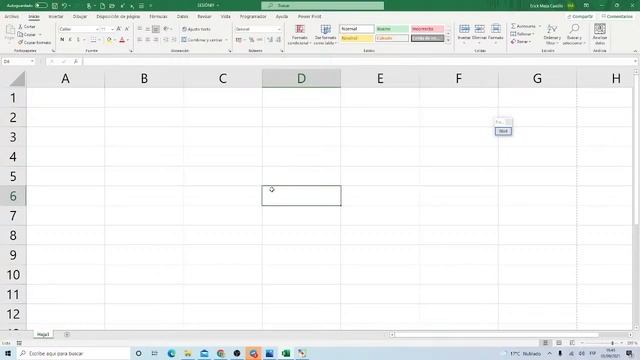640x360 pixels.
Task: Select the Hoja1 sheet tab
Action: pos(43,335)
